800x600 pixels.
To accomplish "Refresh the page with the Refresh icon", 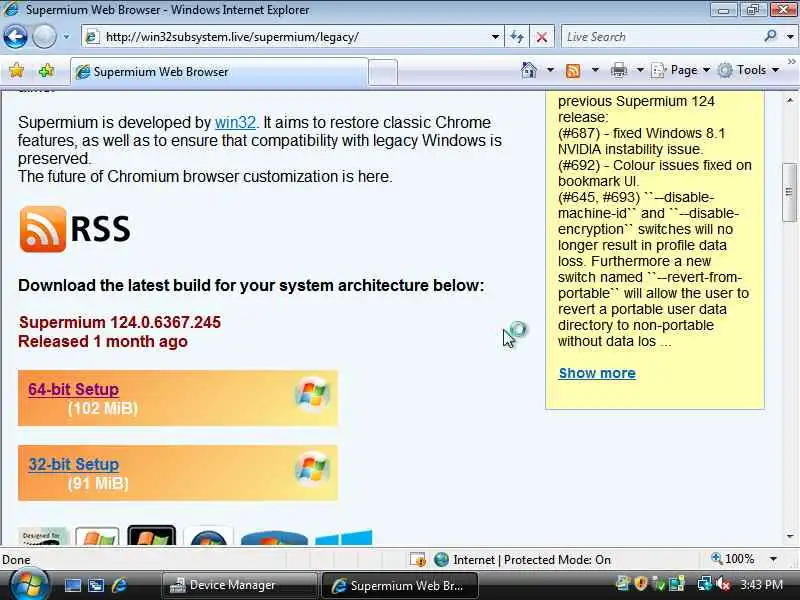I will [517, 37].
